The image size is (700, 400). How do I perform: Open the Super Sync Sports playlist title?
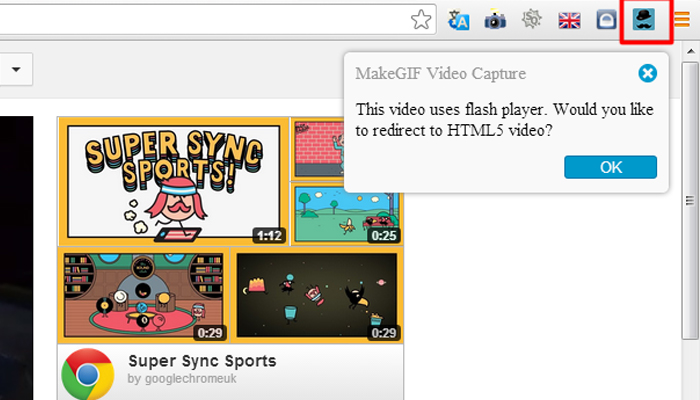[202, 361]
